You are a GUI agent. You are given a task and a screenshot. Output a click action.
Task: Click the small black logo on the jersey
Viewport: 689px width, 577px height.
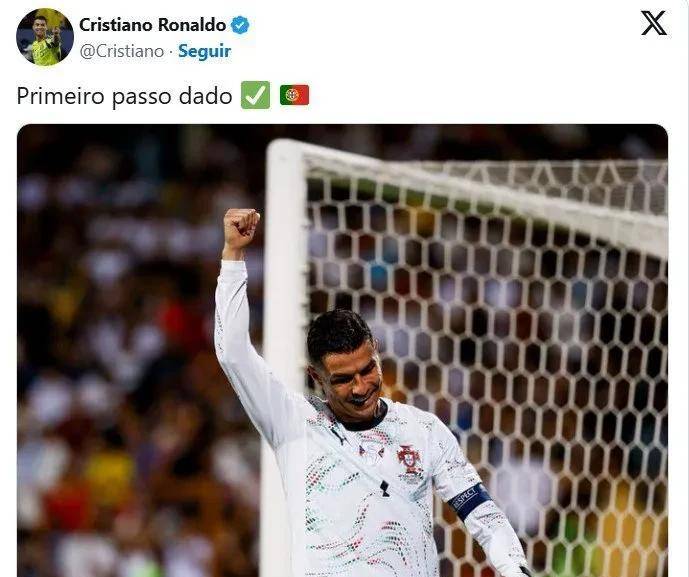click(385, 488)
